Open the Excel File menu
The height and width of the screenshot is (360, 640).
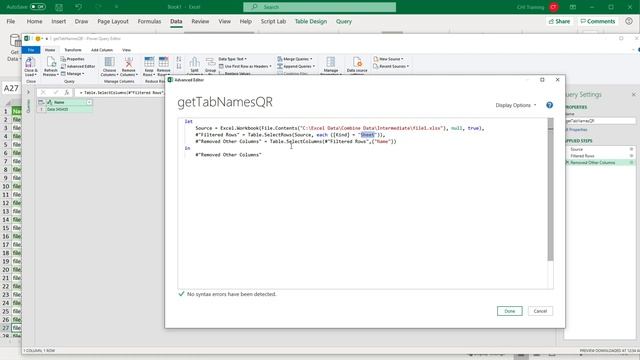11,21
